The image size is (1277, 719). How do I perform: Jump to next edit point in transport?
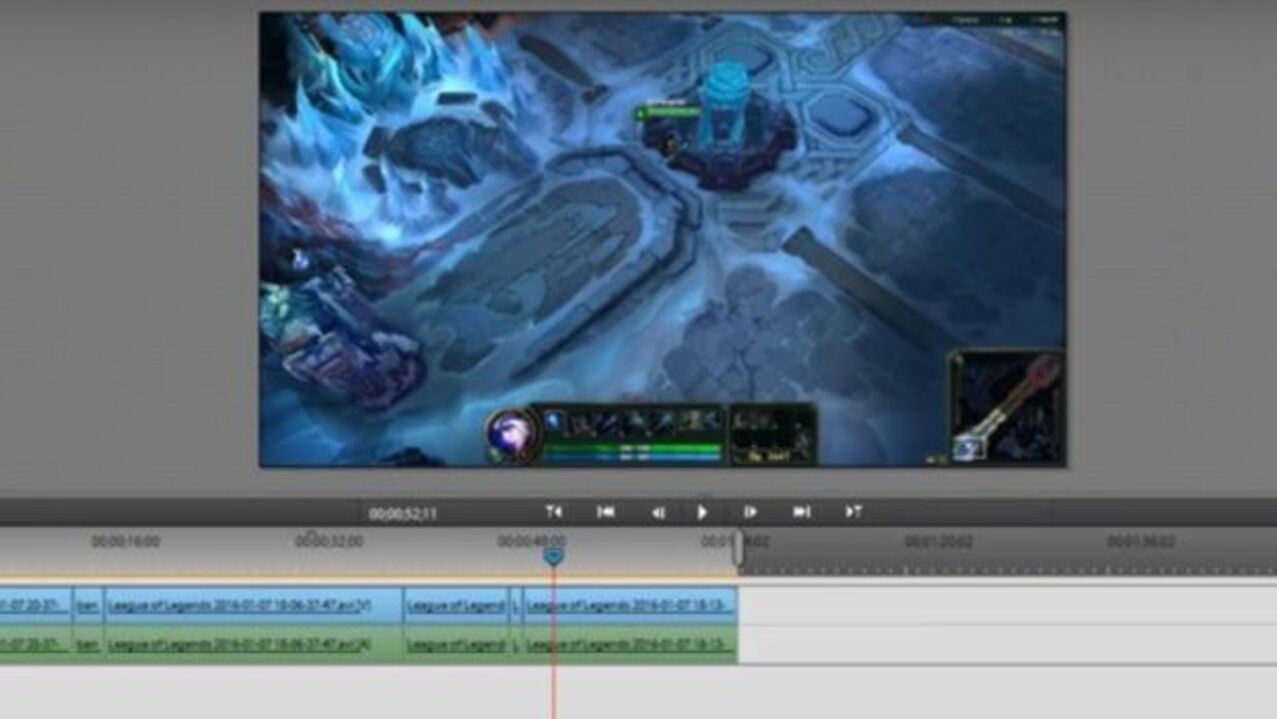(853, 512)
